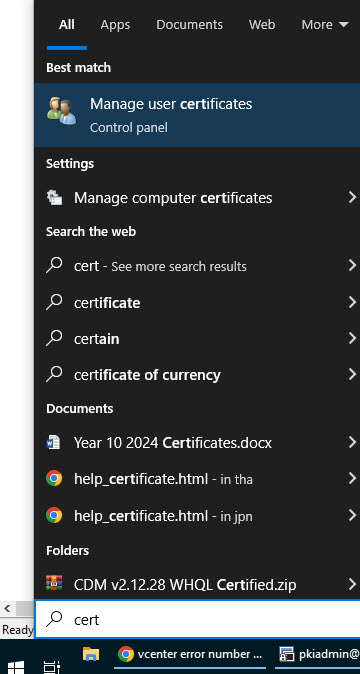Viewport: 360px width, 674px height.
Task: Expand the chevron for Year 10 2024 Certificates.docx
Action: point(352,442)
